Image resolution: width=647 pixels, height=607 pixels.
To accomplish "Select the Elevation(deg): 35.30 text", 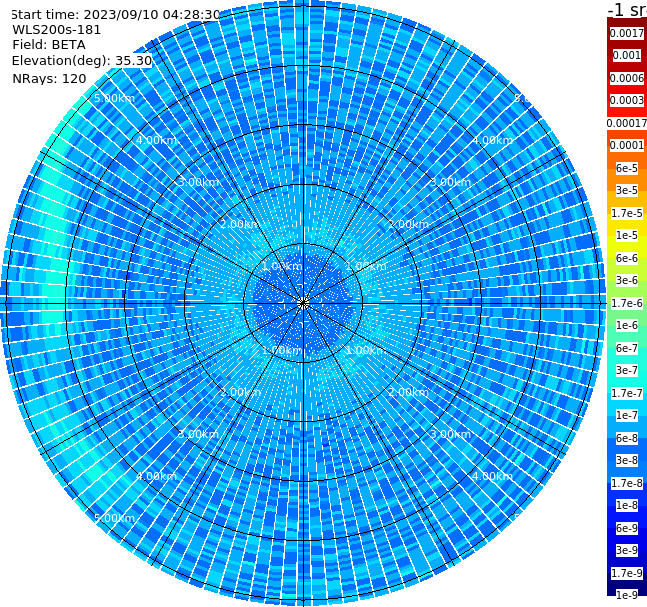I will (82, 61).
